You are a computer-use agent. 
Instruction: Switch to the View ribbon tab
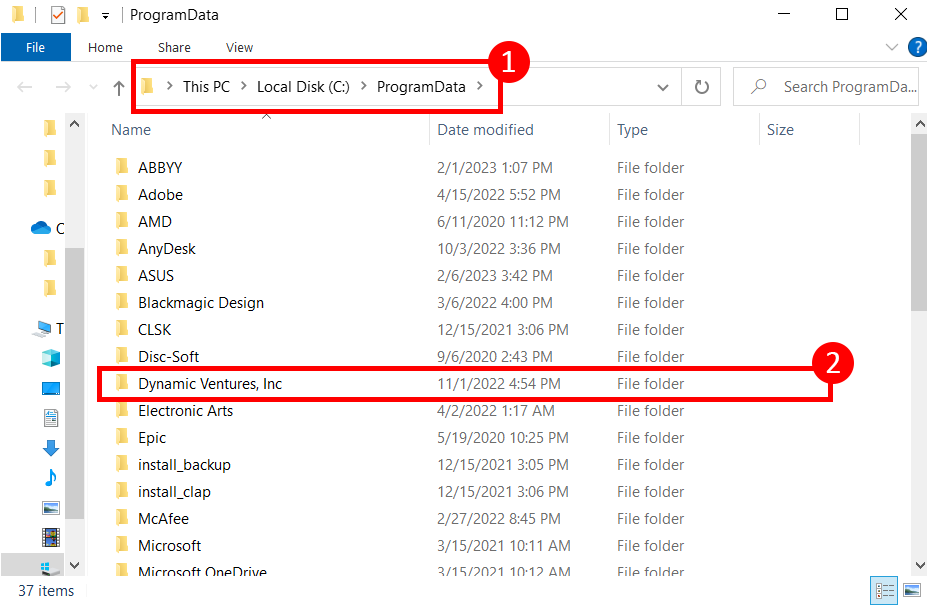click(239, 47)
